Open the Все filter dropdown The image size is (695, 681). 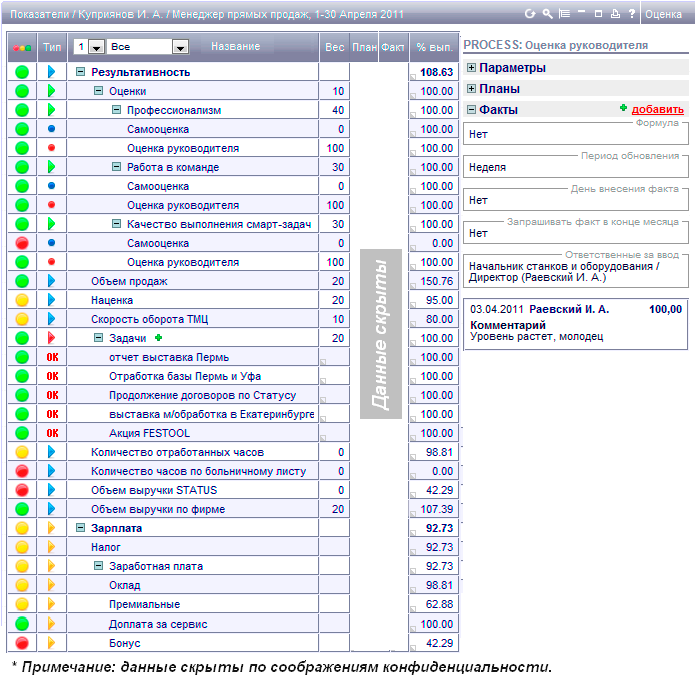point(180,47)
